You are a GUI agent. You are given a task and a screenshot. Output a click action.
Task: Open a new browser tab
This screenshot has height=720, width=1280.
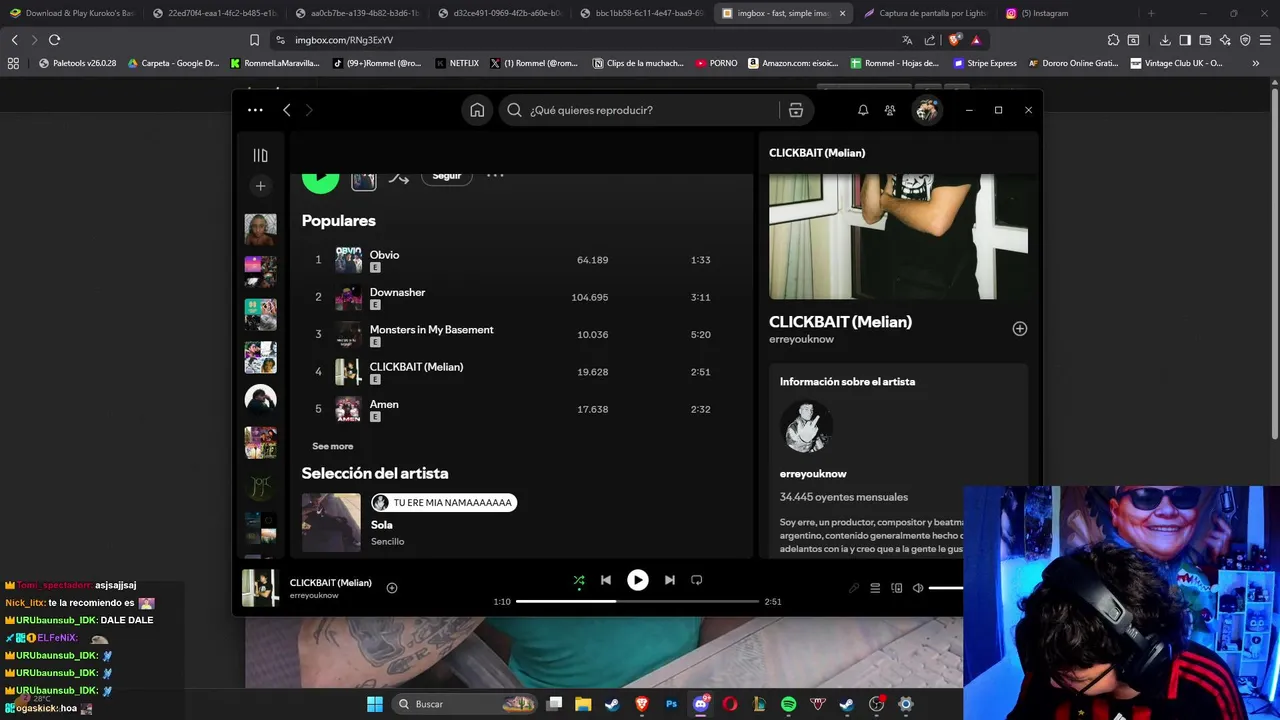pyautogui.click(x=1151, y=13)
